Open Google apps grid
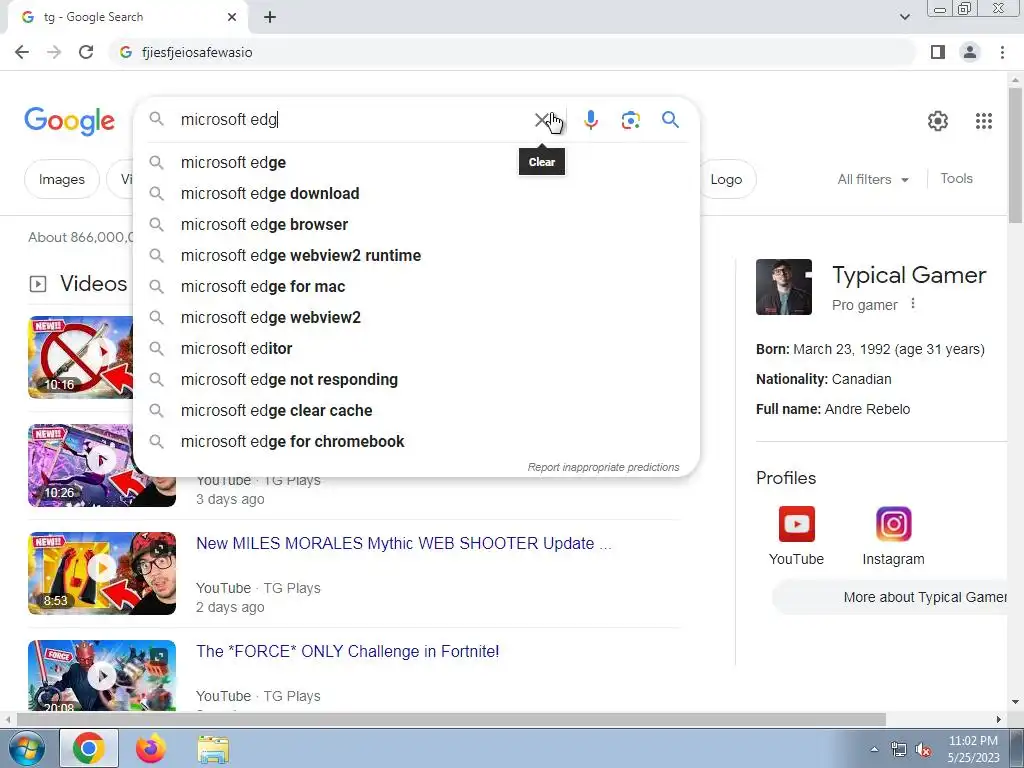 point(984,121)
